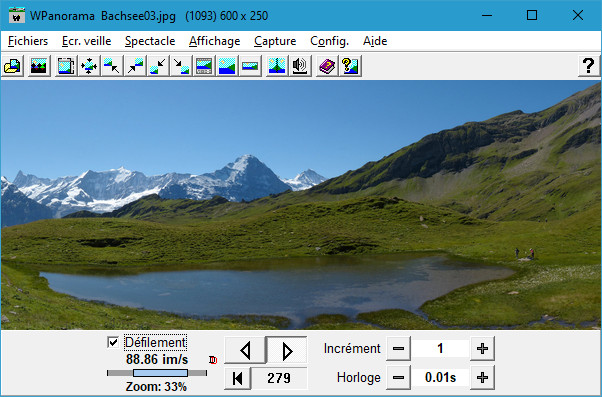Screen dimensions: 602x397
Task: Click the image copy frame toolbar icon
Action: 66,66
